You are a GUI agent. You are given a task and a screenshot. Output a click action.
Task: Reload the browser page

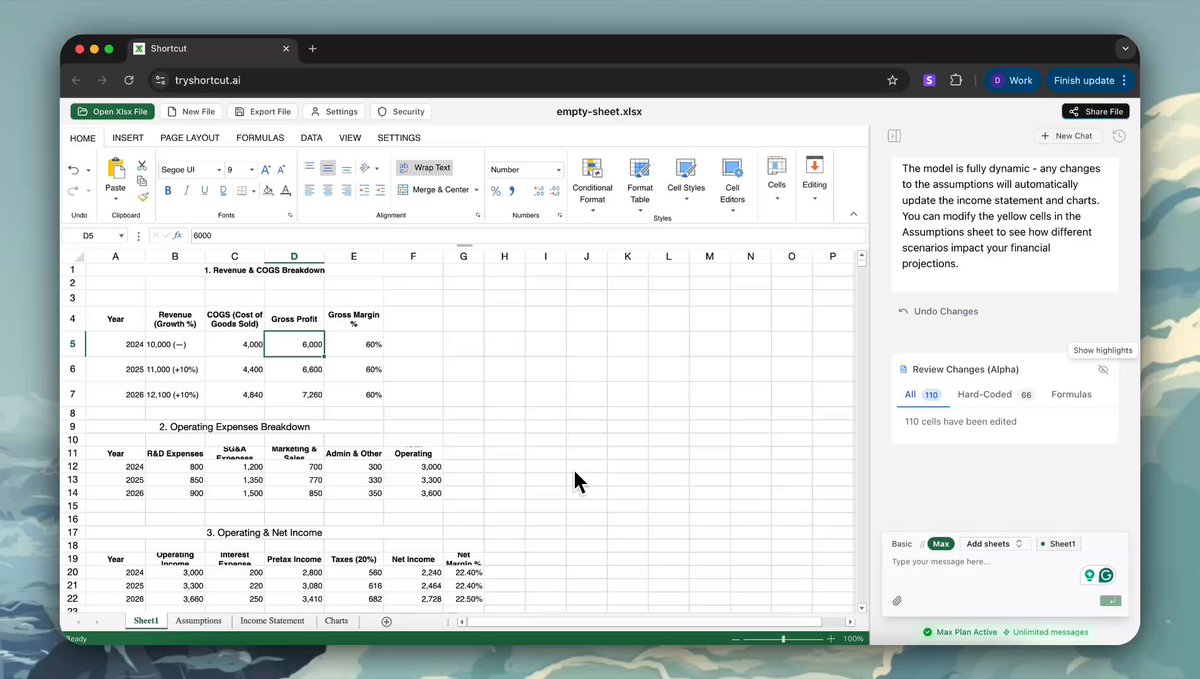[129, 80]
